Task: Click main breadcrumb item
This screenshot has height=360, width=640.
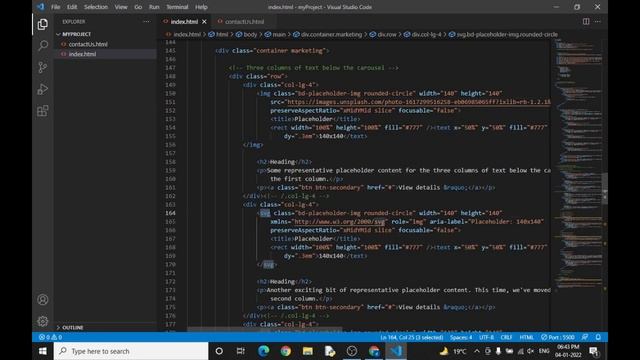Action: click(x=279, y=34)
